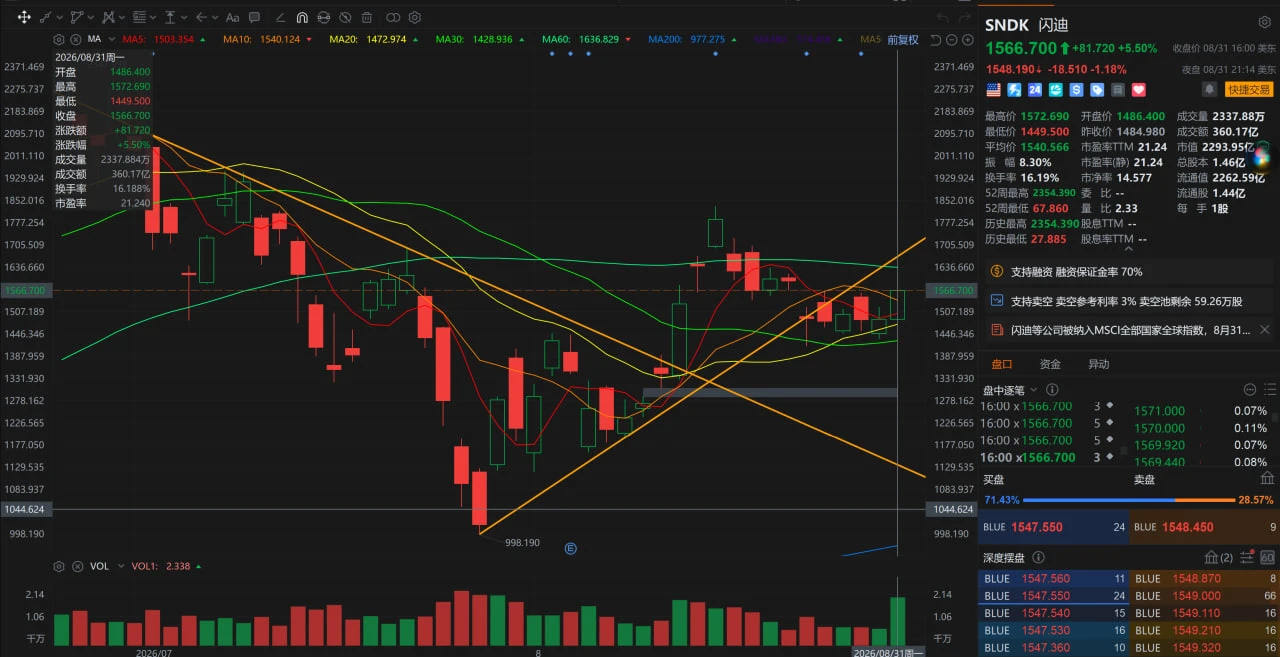The width and height of the screenshot is (1280, 657).
Task: Click the teal chart badge icon
Action: point(1056,90)
